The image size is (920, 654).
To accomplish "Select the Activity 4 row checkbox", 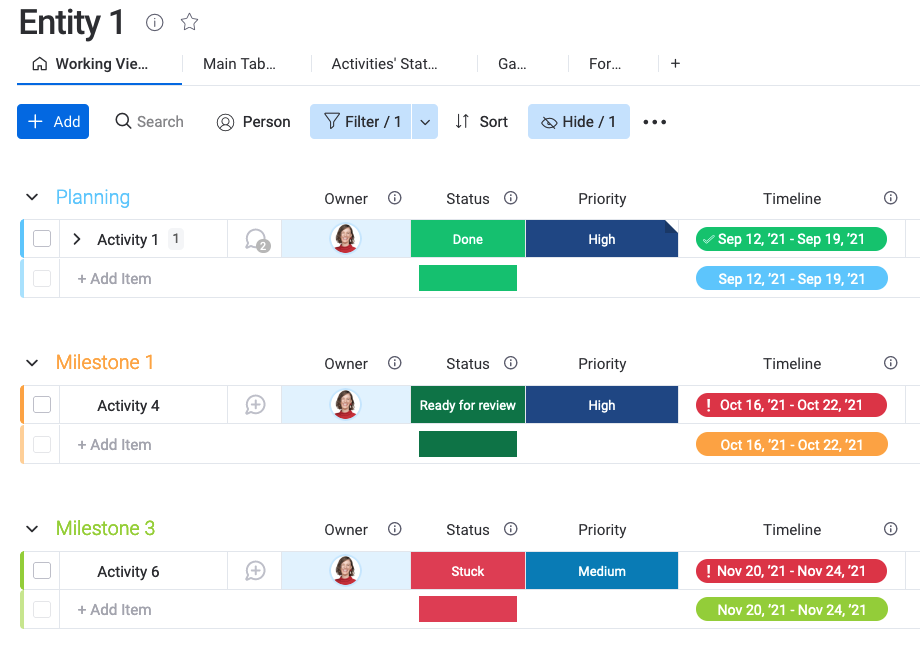I will (x=42, y=405).
